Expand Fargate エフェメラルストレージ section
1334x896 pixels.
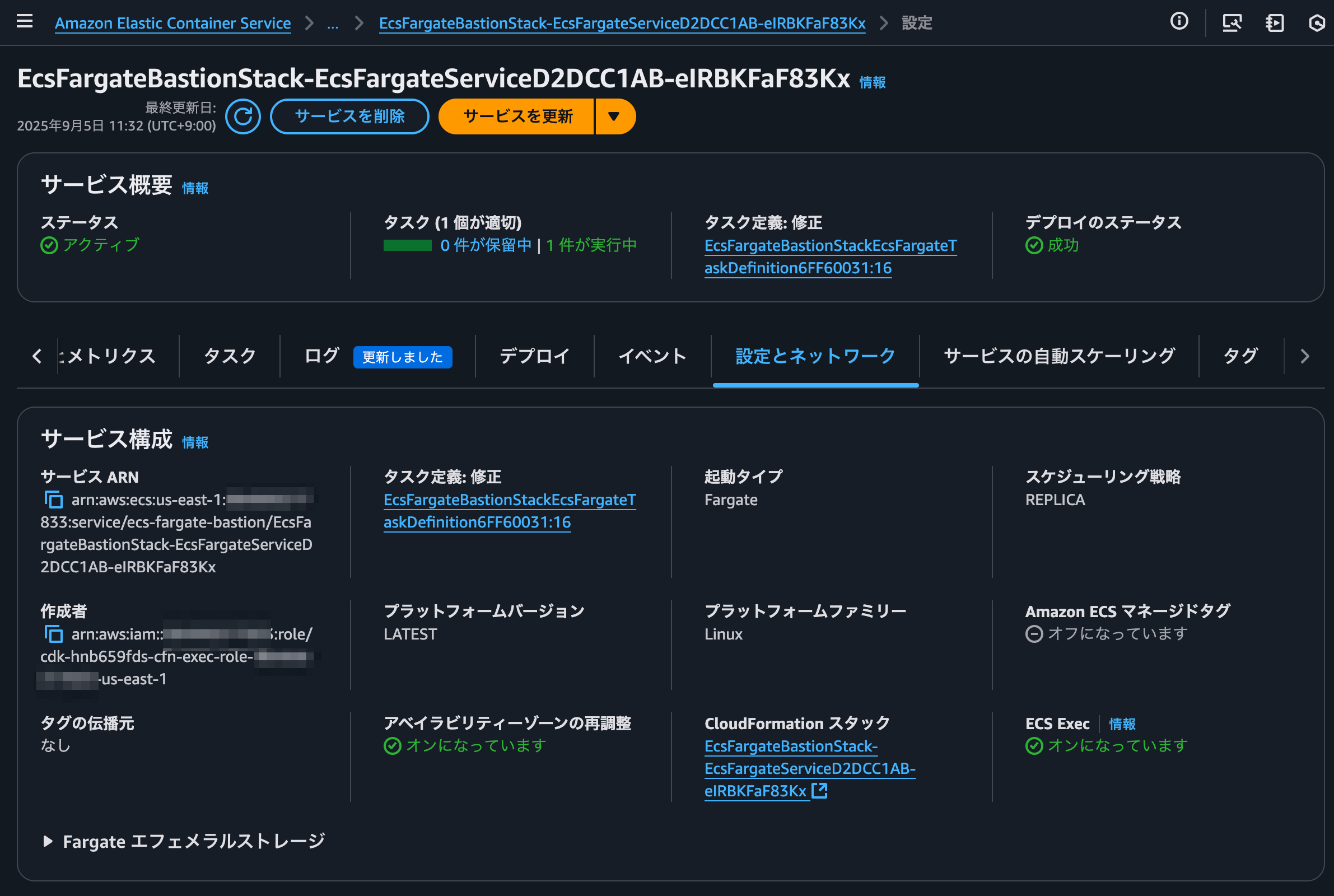pos(183,841)
